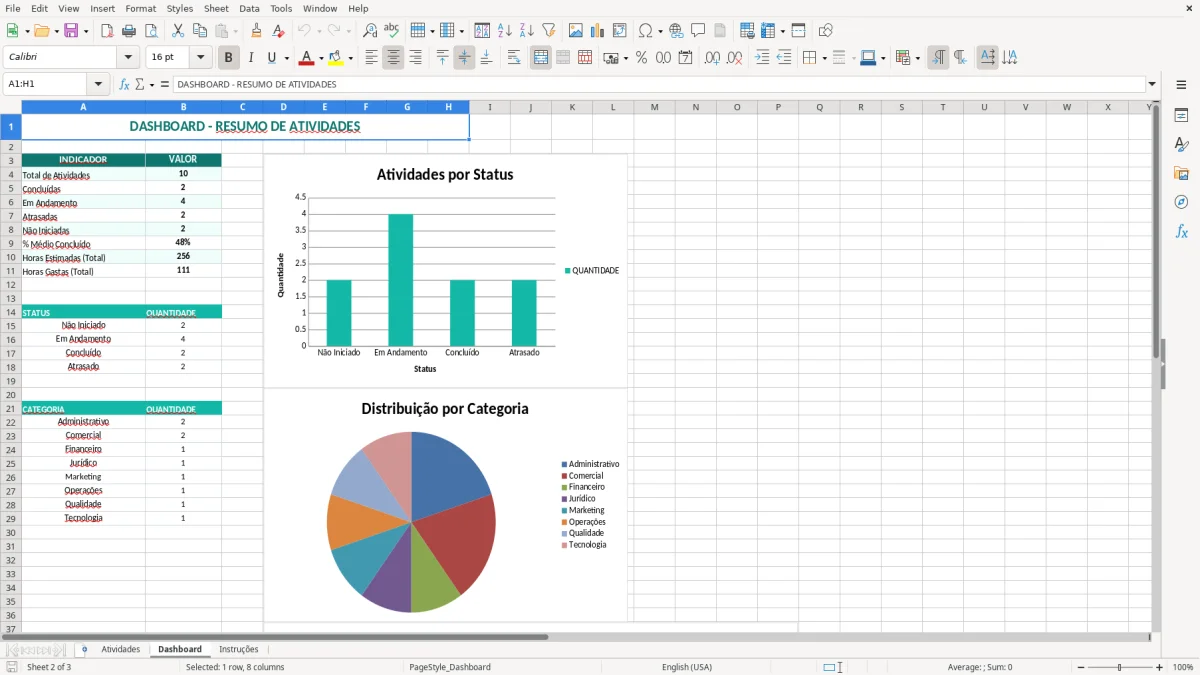Click the 100% zoom level indicator
The image size is (1200, 675).
point(1183,667)
